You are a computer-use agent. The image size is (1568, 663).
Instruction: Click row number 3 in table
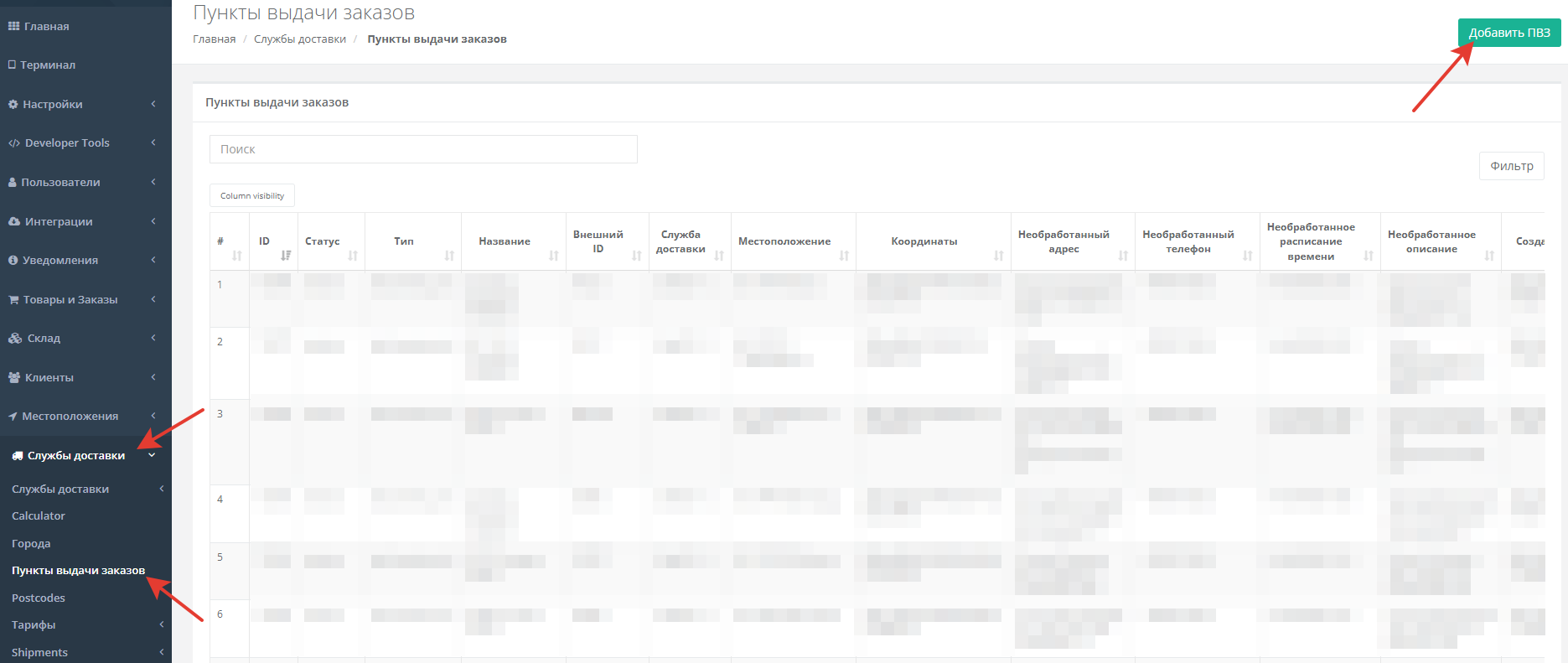[220, 414]
